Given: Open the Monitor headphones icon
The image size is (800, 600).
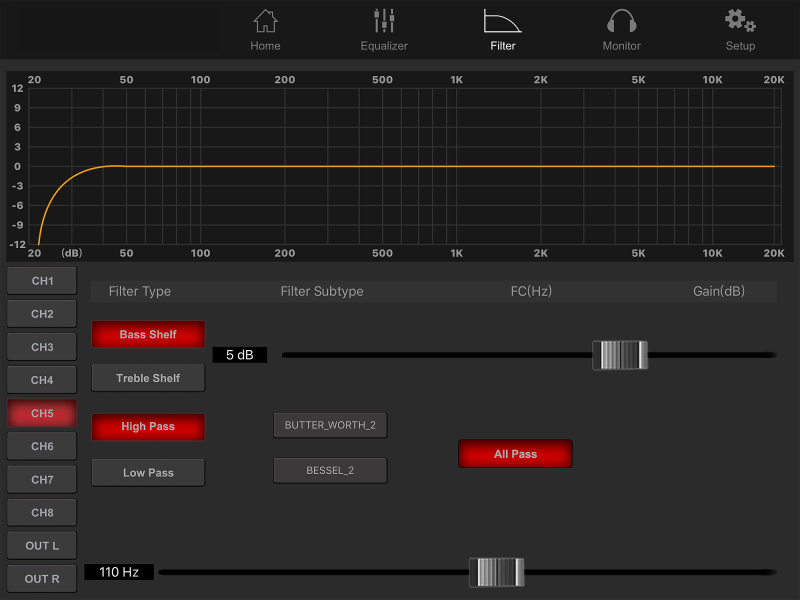Looking at the screenshot, I should pos(621,21).
